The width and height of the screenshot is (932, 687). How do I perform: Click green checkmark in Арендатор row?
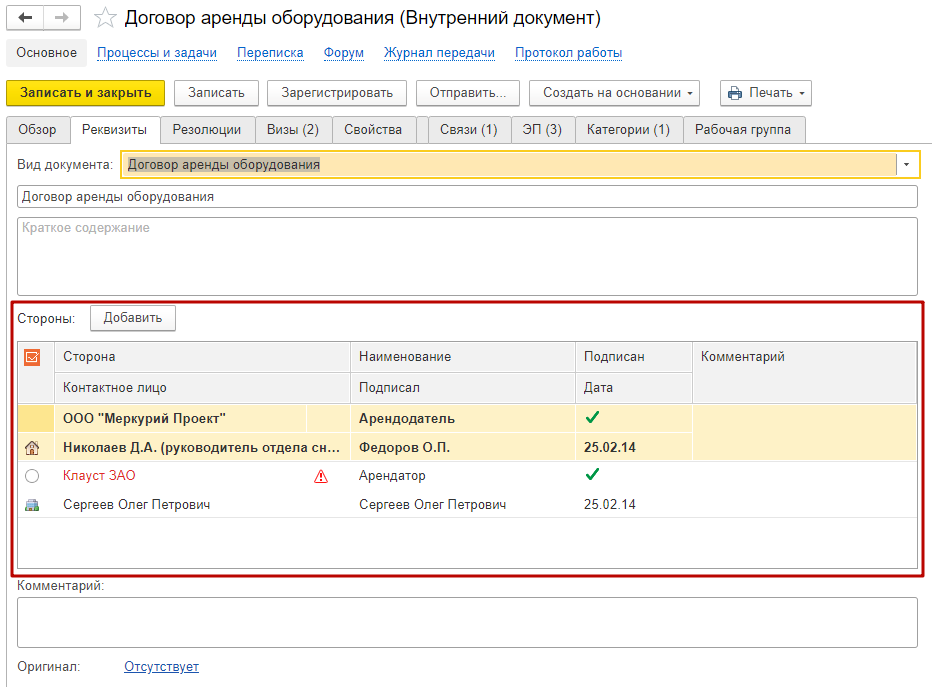592,475
